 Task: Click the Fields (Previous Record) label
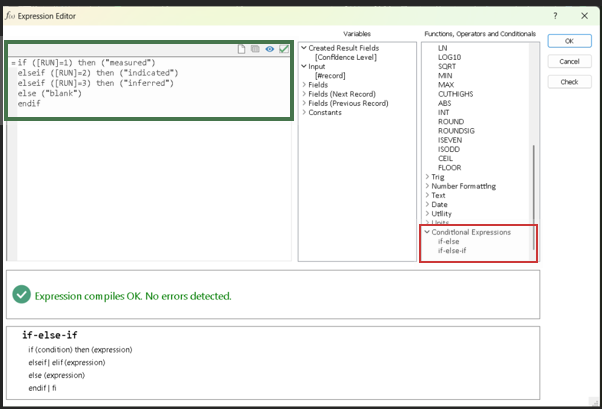click(x=348, y=103)
